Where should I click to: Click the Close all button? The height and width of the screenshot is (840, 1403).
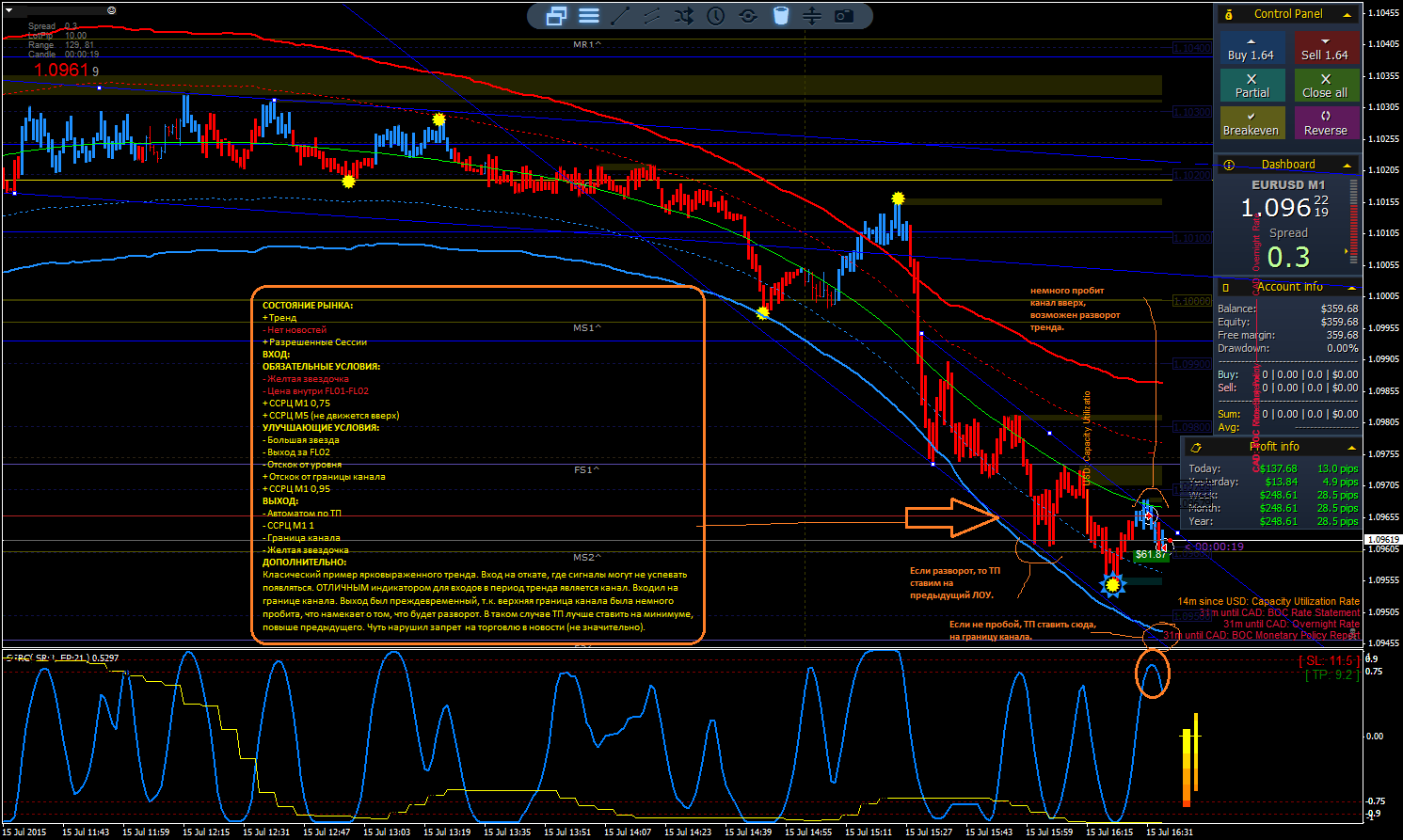click(1326, 86)
